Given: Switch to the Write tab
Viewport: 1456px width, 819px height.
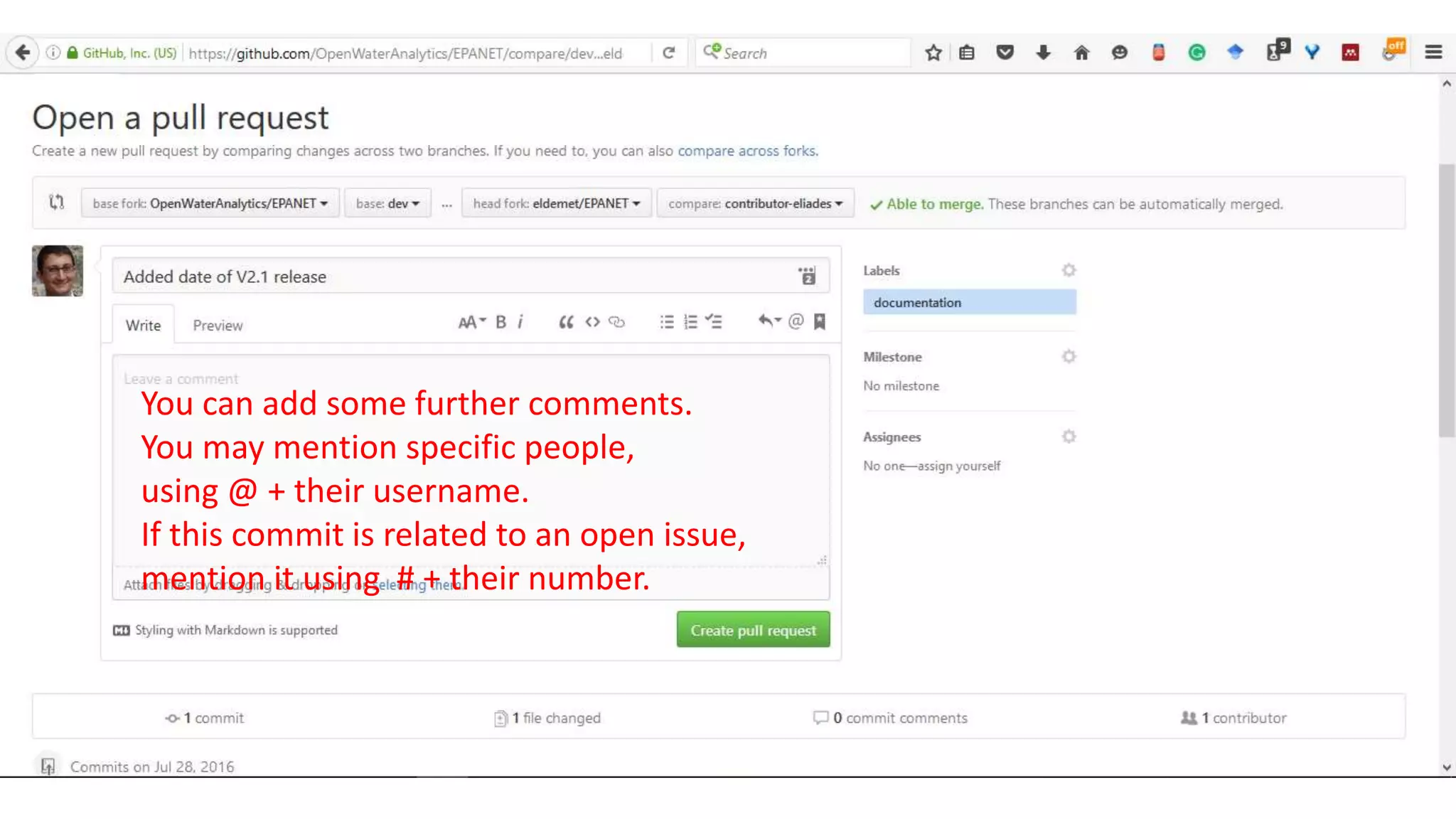Looking at the screenshot, I should [x=143, y=325].
